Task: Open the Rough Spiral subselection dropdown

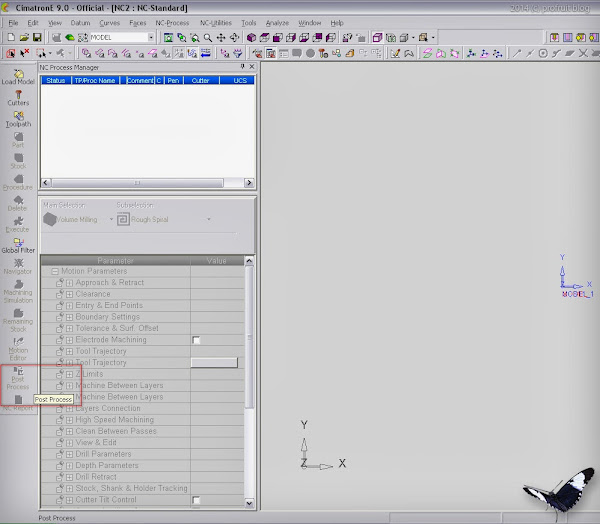Action: [x=209, y=219]
